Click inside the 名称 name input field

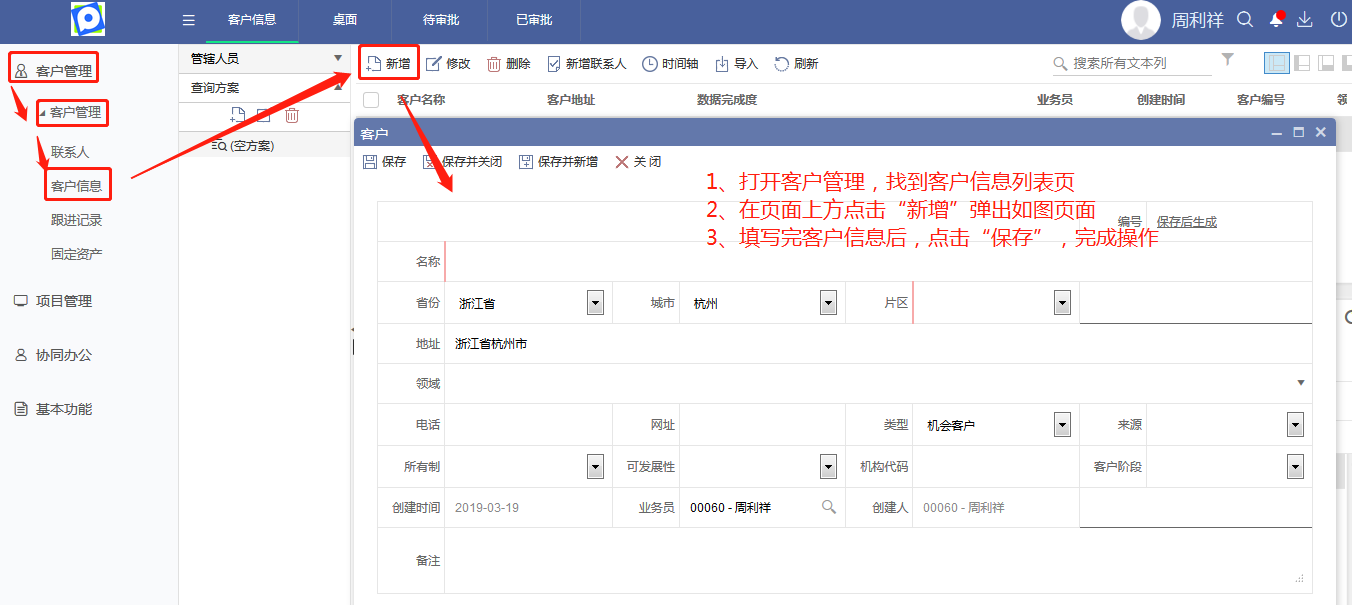pos(700,261)
